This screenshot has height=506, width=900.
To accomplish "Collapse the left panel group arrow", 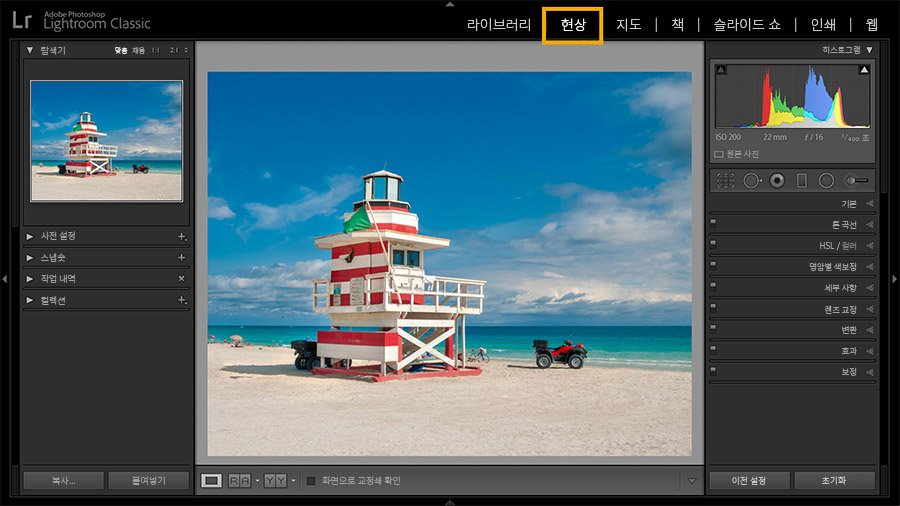I will pyautogui.click(x=5, y=279).
